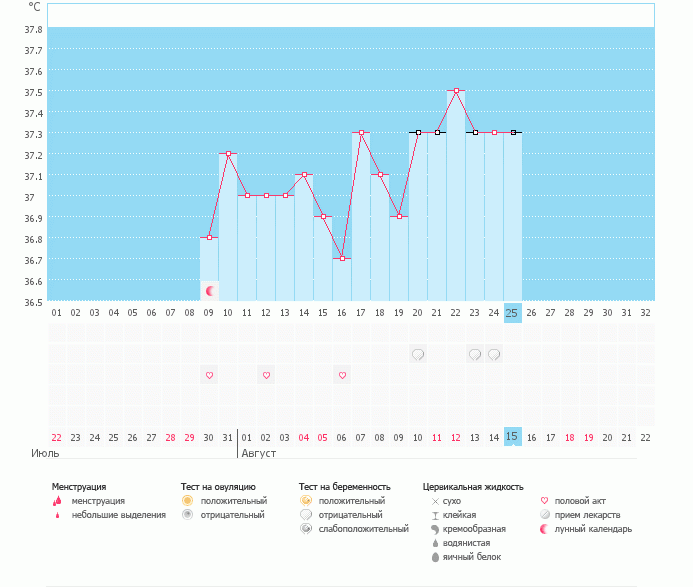This screenshot has width=693, height=587.
Task: Click the pregnancy test icon on day 24
Action: tap(494, 354)
